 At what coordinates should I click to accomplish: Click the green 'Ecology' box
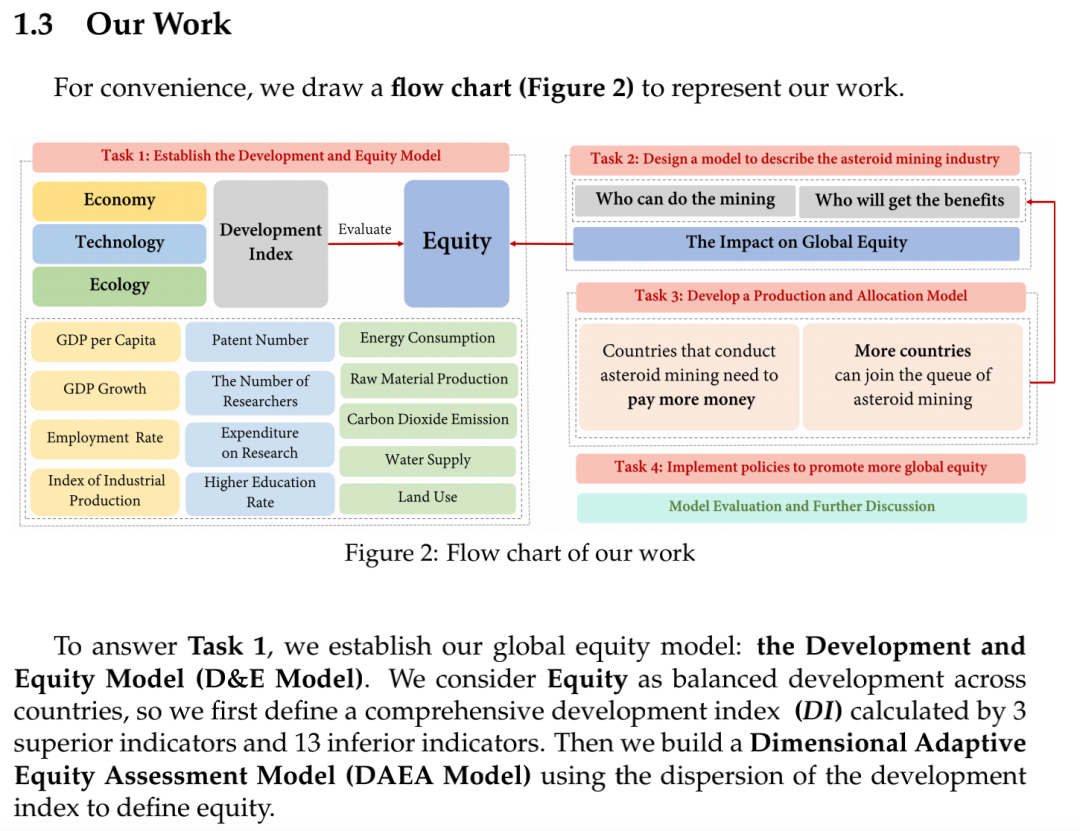(x=119, y=285)
